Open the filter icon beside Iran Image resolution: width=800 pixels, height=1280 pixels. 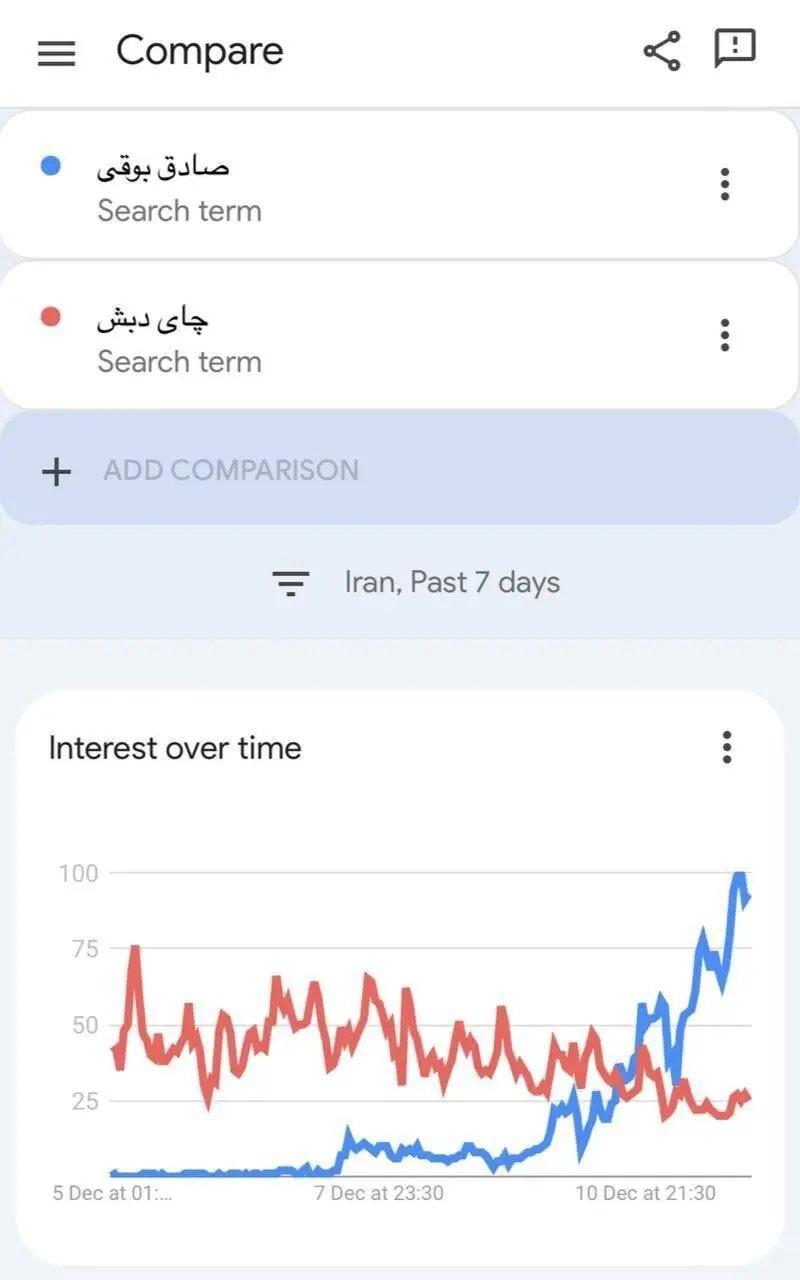pyautogui.click(x=291, y=583)
